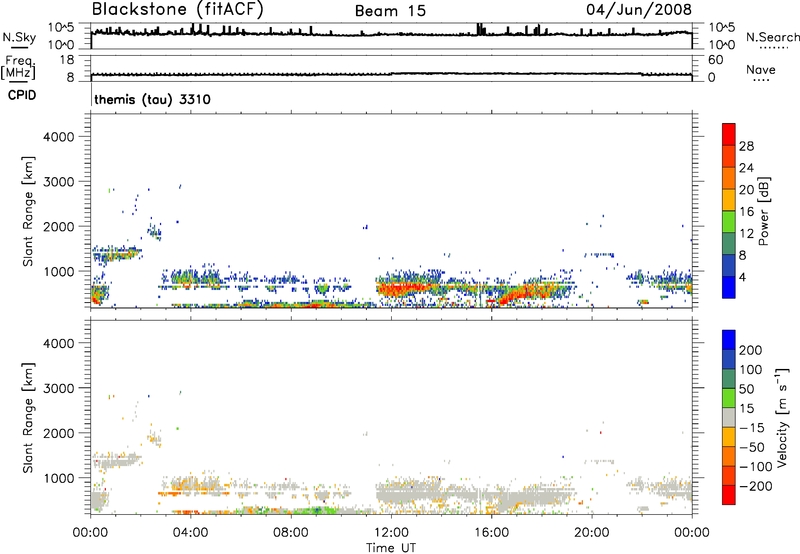
Task: Click the blue top of the Velocity colorbar
Action: click(x=729, y=340)
